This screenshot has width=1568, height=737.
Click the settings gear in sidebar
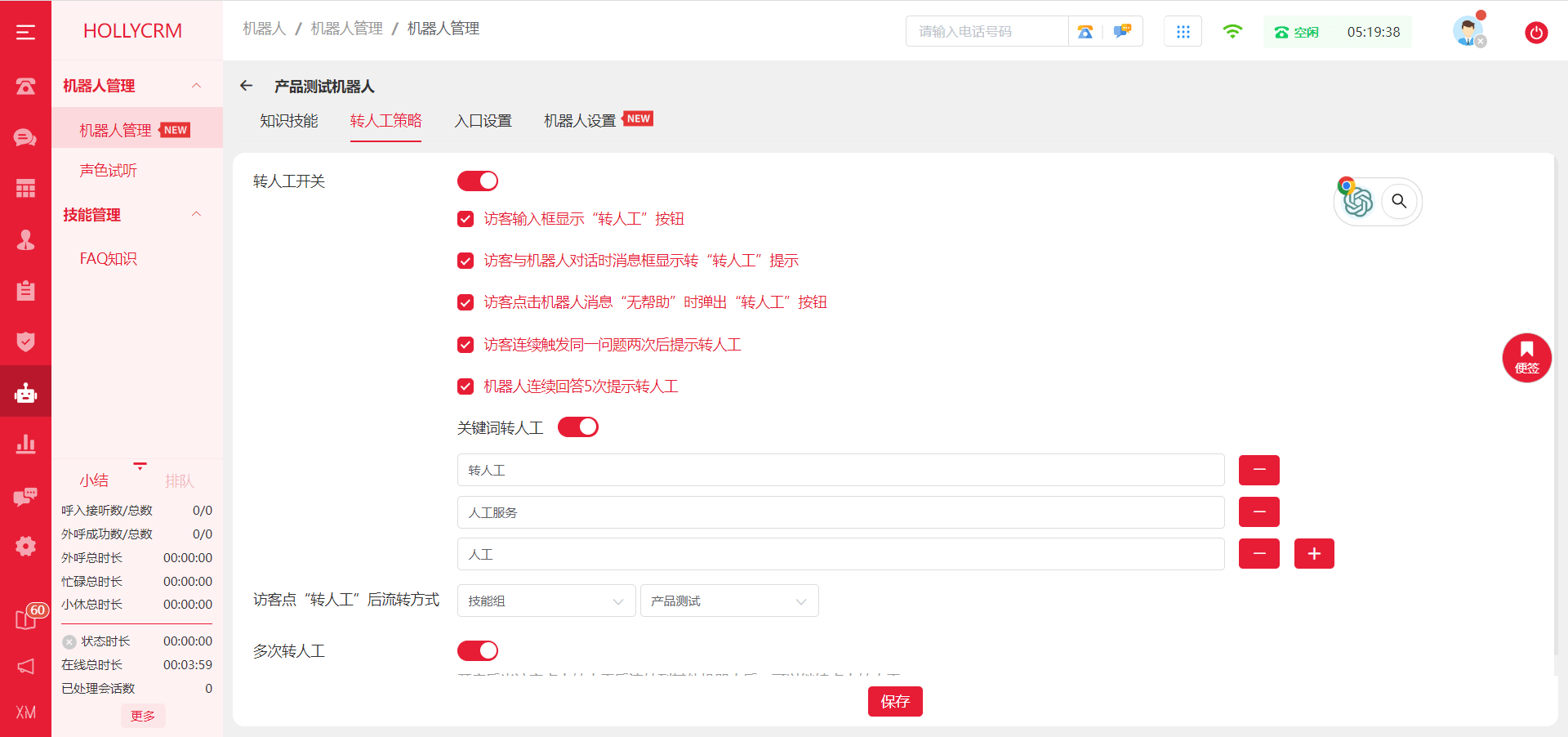click(x=25, y=546)
